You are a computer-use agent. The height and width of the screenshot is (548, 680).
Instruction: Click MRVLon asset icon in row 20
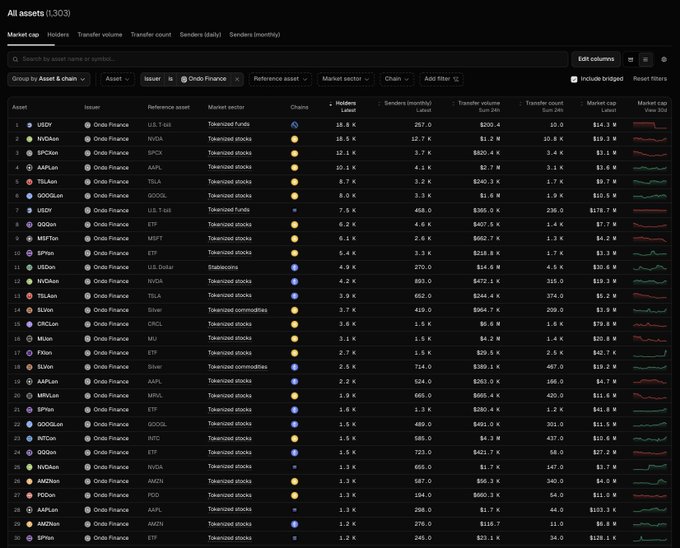(29, 396)
